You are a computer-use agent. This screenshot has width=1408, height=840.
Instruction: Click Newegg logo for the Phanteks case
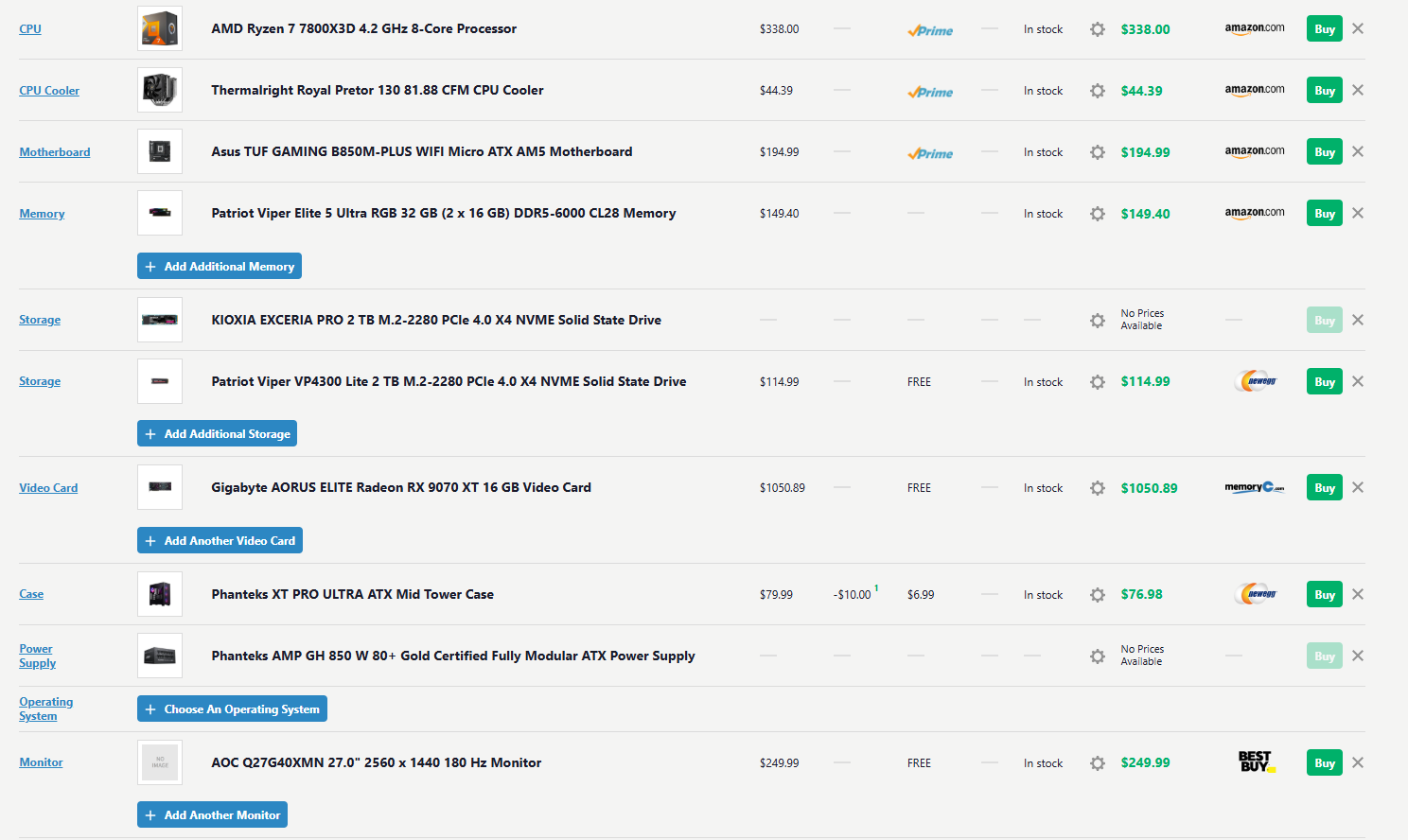tap(1256, 594)
